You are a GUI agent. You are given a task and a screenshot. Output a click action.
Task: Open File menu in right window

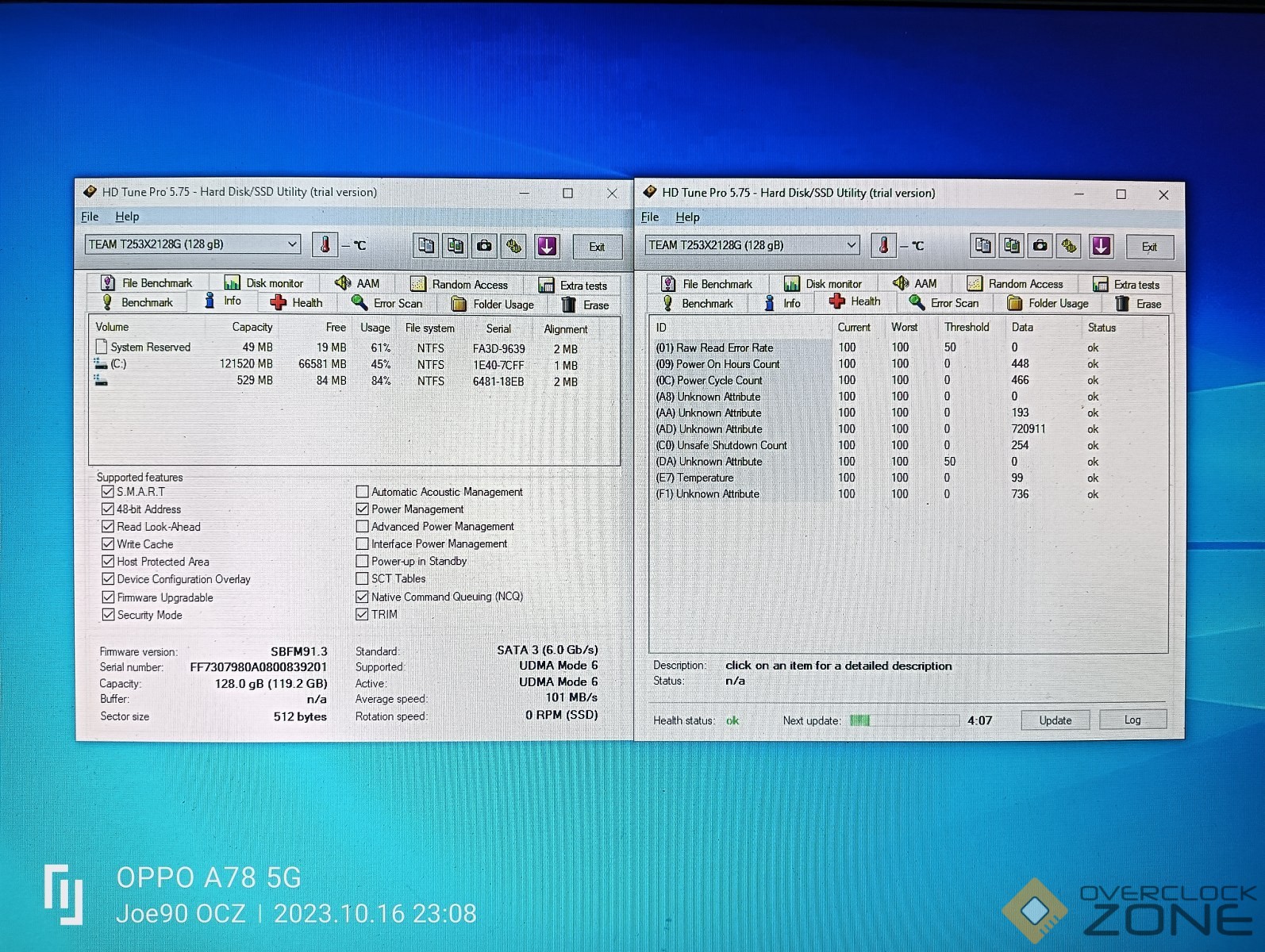(x=650, y=217)
